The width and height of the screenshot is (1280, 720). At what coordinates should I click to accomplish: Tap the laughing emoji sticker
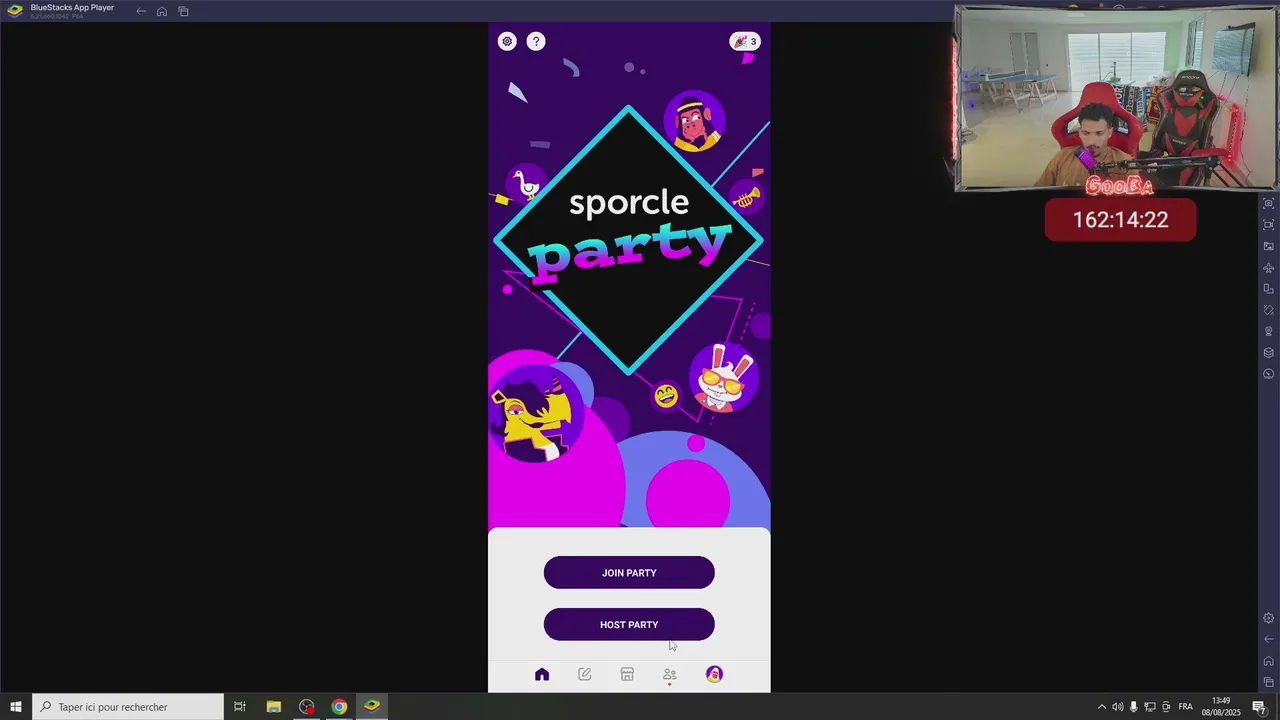pyautogui.click(x=666, y=396)
